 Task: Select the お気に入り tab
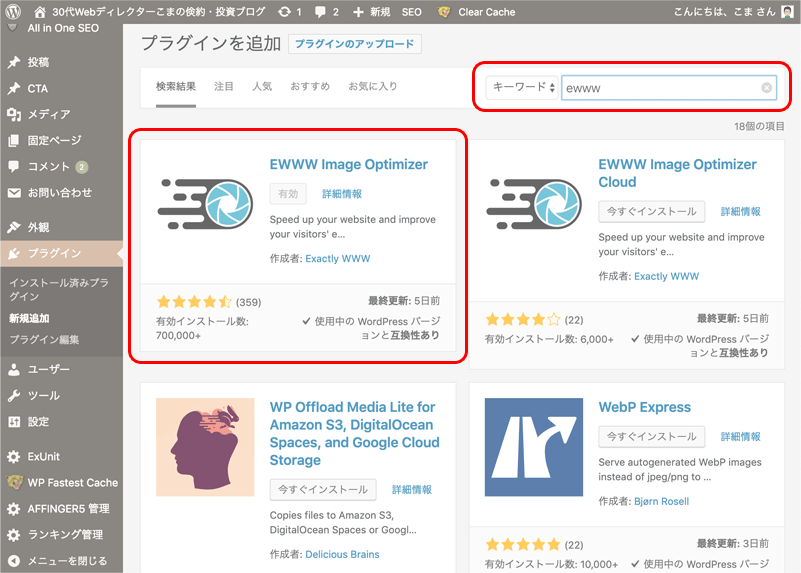coord(373,86)
